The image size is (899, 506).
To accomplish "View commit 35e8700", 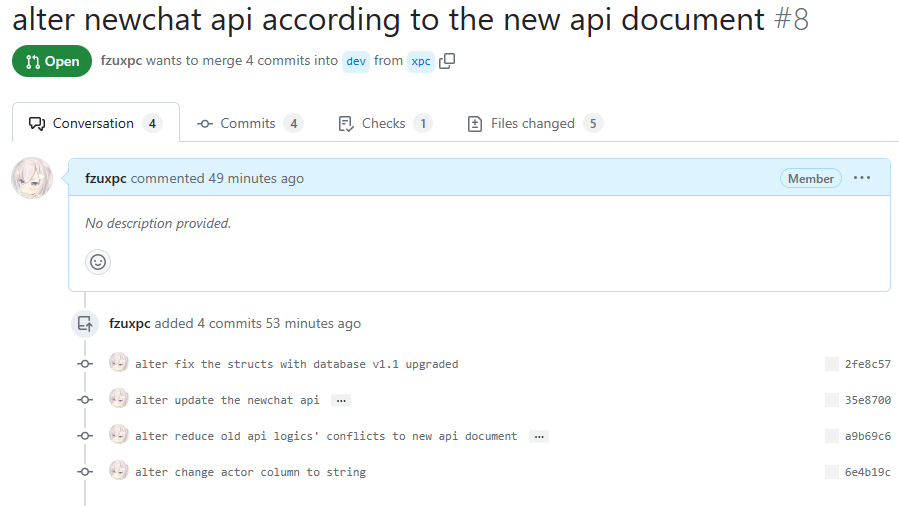I will 867,400.
